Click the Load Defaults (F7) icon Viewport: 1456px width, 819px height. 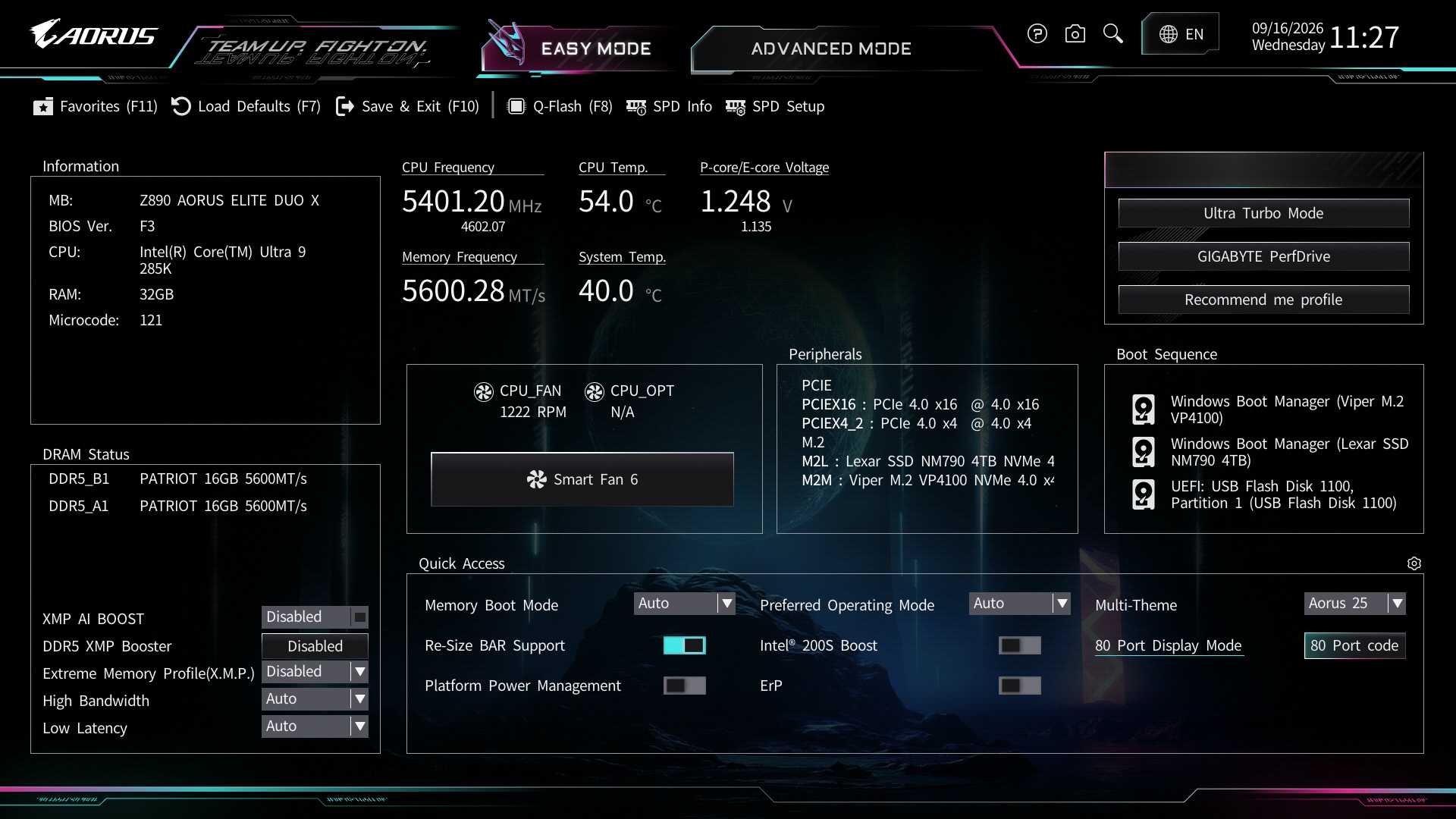pos(181,107)
